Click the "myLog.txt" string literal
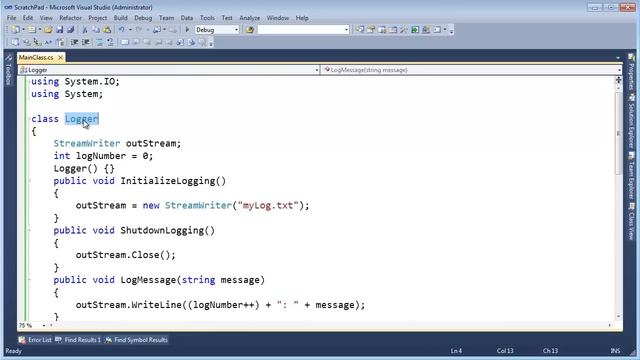 268,205
